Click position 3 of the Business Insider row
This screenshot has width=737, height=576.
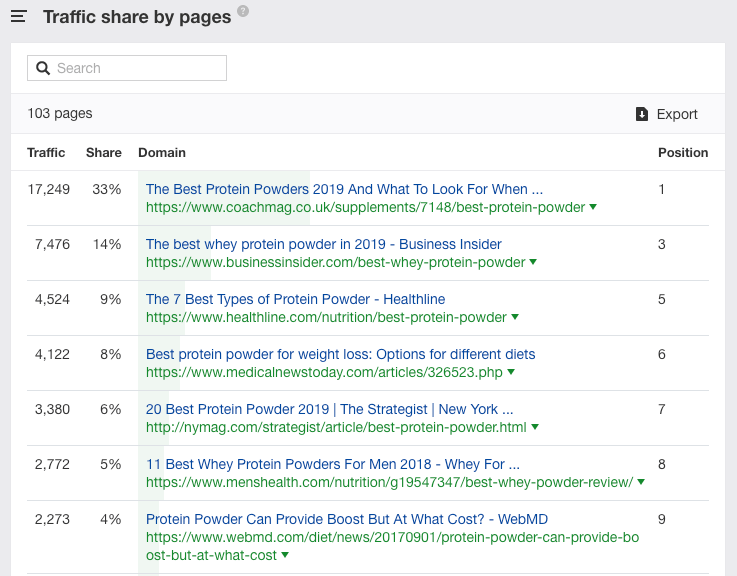coord(661,244)
